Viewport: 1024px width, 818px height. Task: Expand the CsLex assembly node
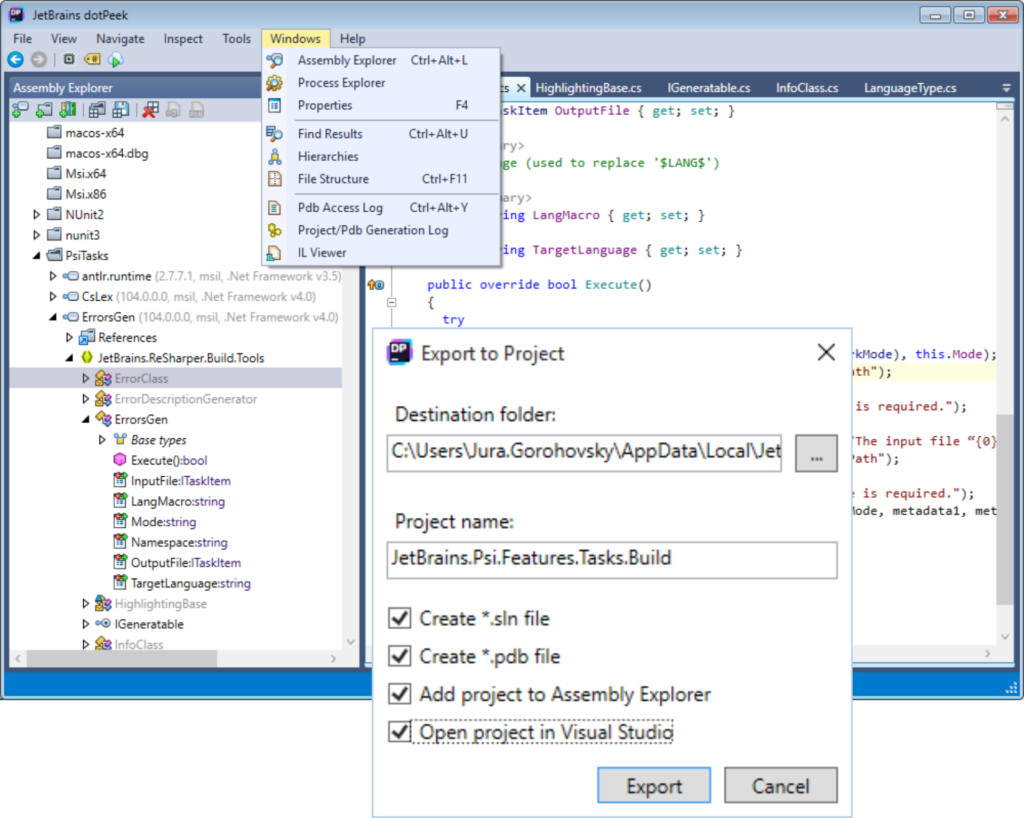[x=53, y=296]
